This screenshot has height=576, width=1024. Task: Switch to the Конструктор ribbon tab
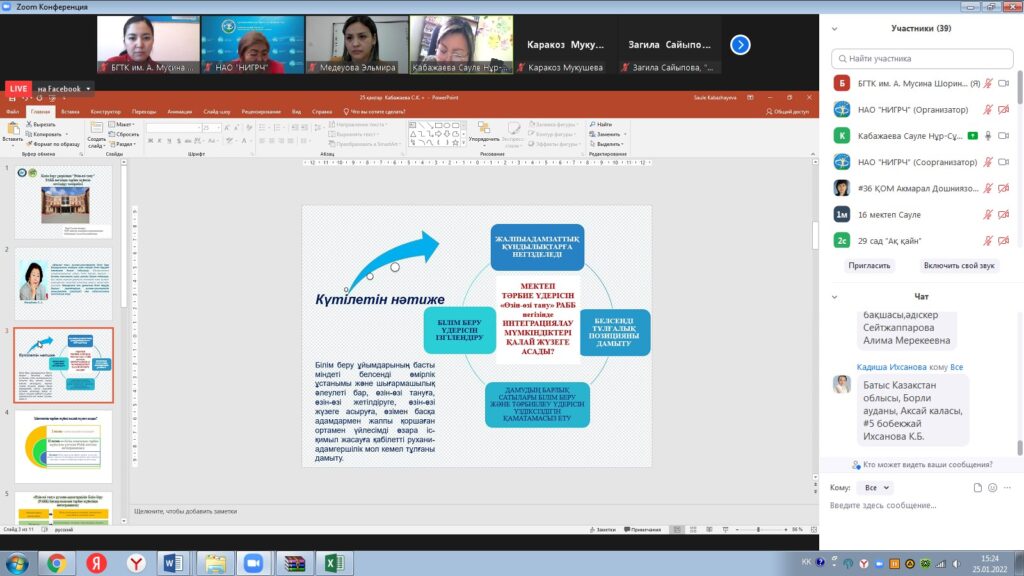(106, 112)
